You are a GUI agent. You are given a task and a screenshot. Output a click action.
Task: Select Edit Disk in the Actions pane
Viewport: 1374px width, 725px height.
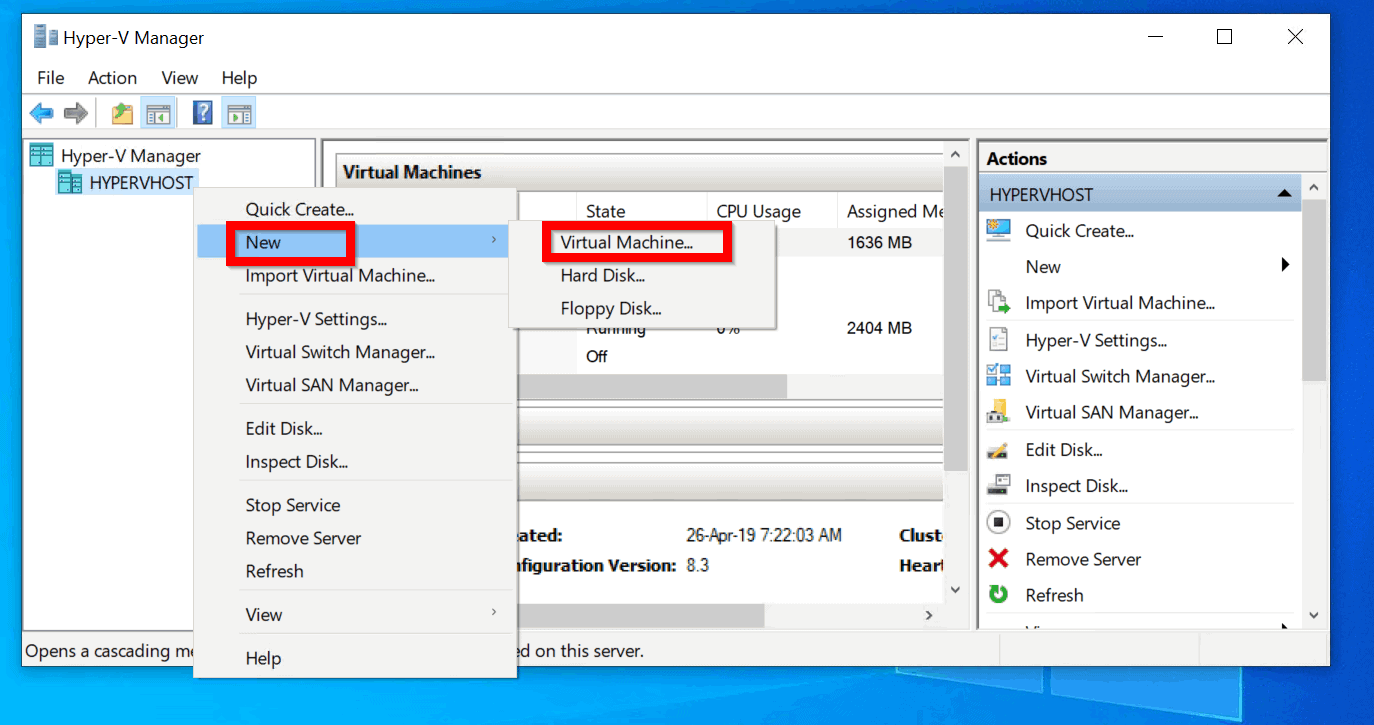(1063, 449)
